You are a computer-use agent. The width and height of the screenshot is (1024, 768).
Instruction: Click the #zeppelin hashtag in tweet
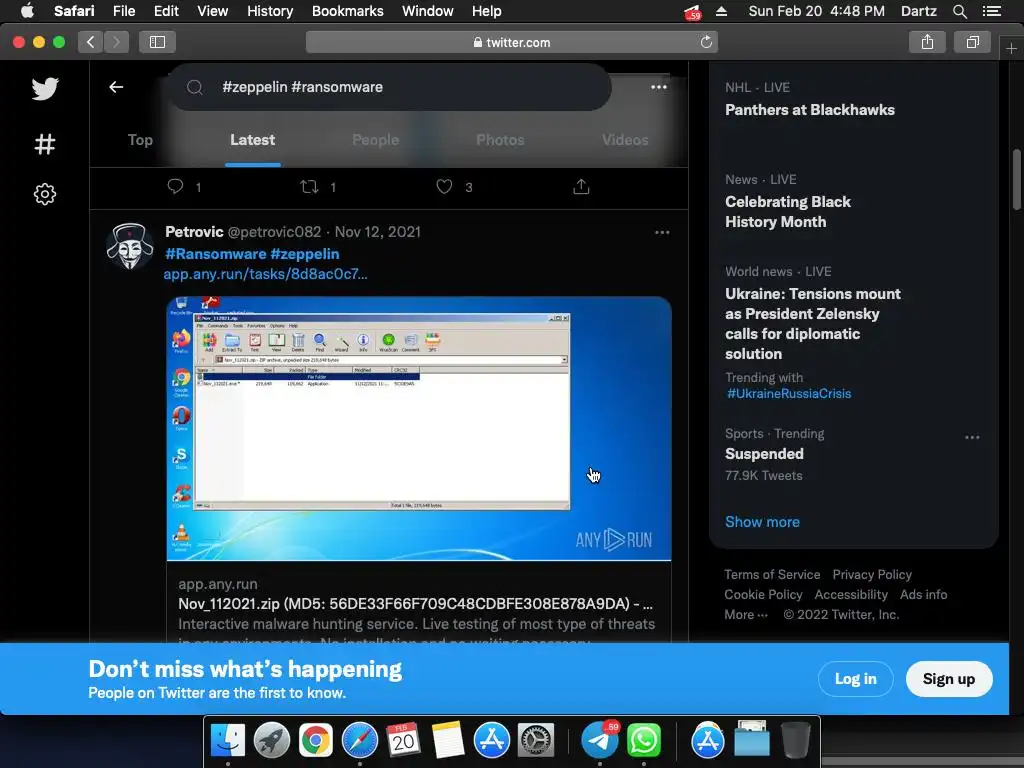(x=305, y=254)
